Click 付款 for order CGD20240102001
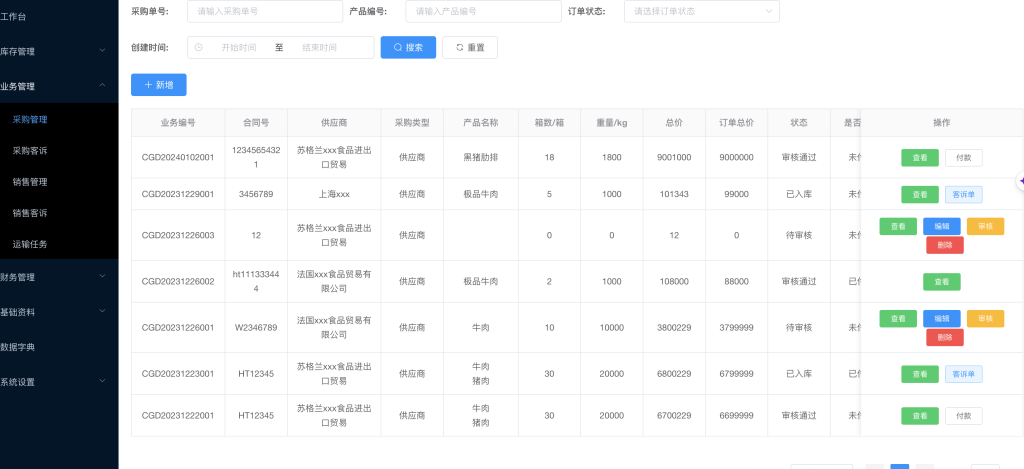 click(963, 157)
